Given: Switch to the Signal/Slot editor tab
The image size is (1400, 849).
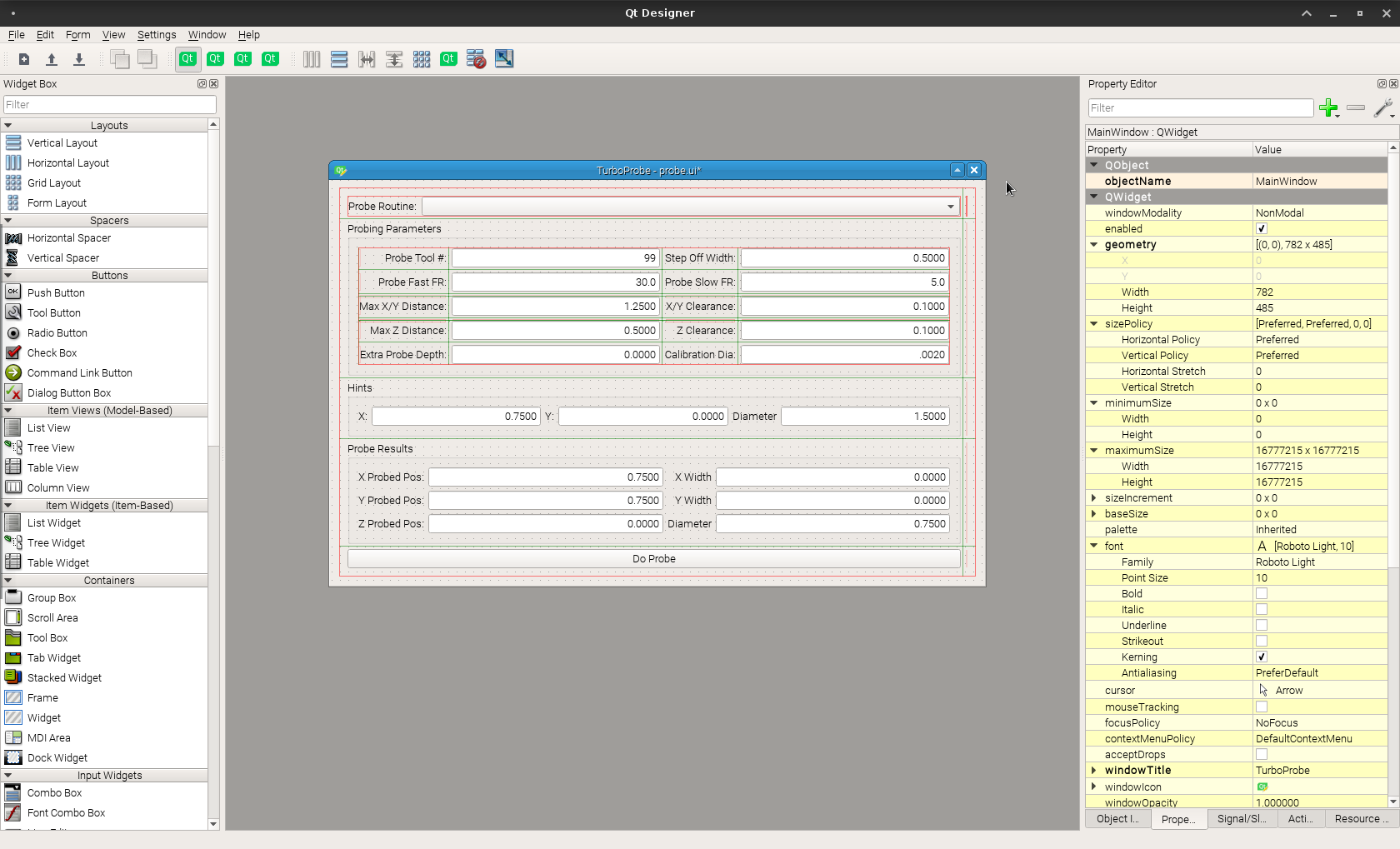Looking at the screenshot, I should click(x=1241, y=819).
